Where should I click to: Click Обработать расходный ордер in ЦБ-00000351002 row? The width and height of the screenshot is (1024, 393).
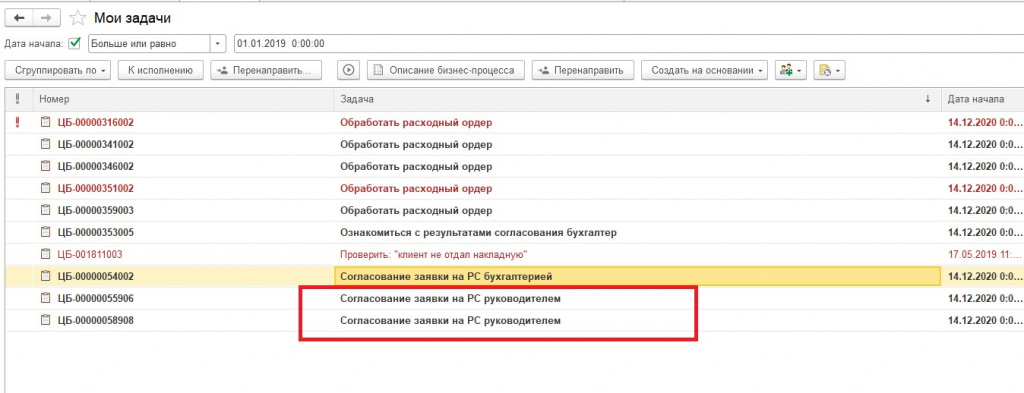coord(416,188)
